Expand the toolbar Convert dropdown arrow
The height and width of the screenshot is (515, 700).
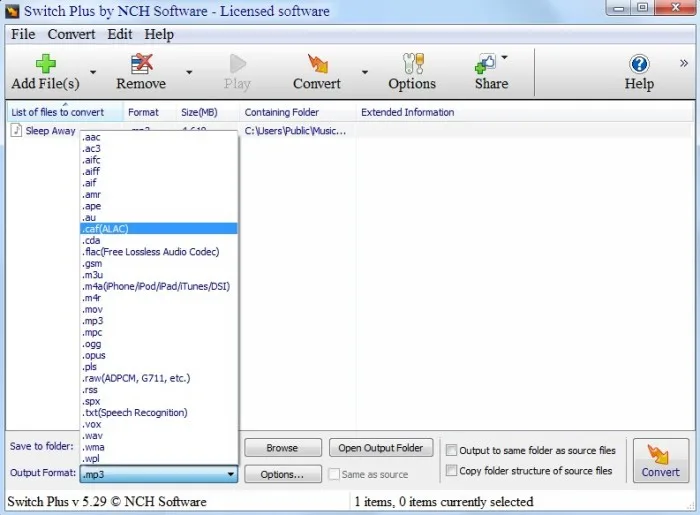(x=365, y=72)
